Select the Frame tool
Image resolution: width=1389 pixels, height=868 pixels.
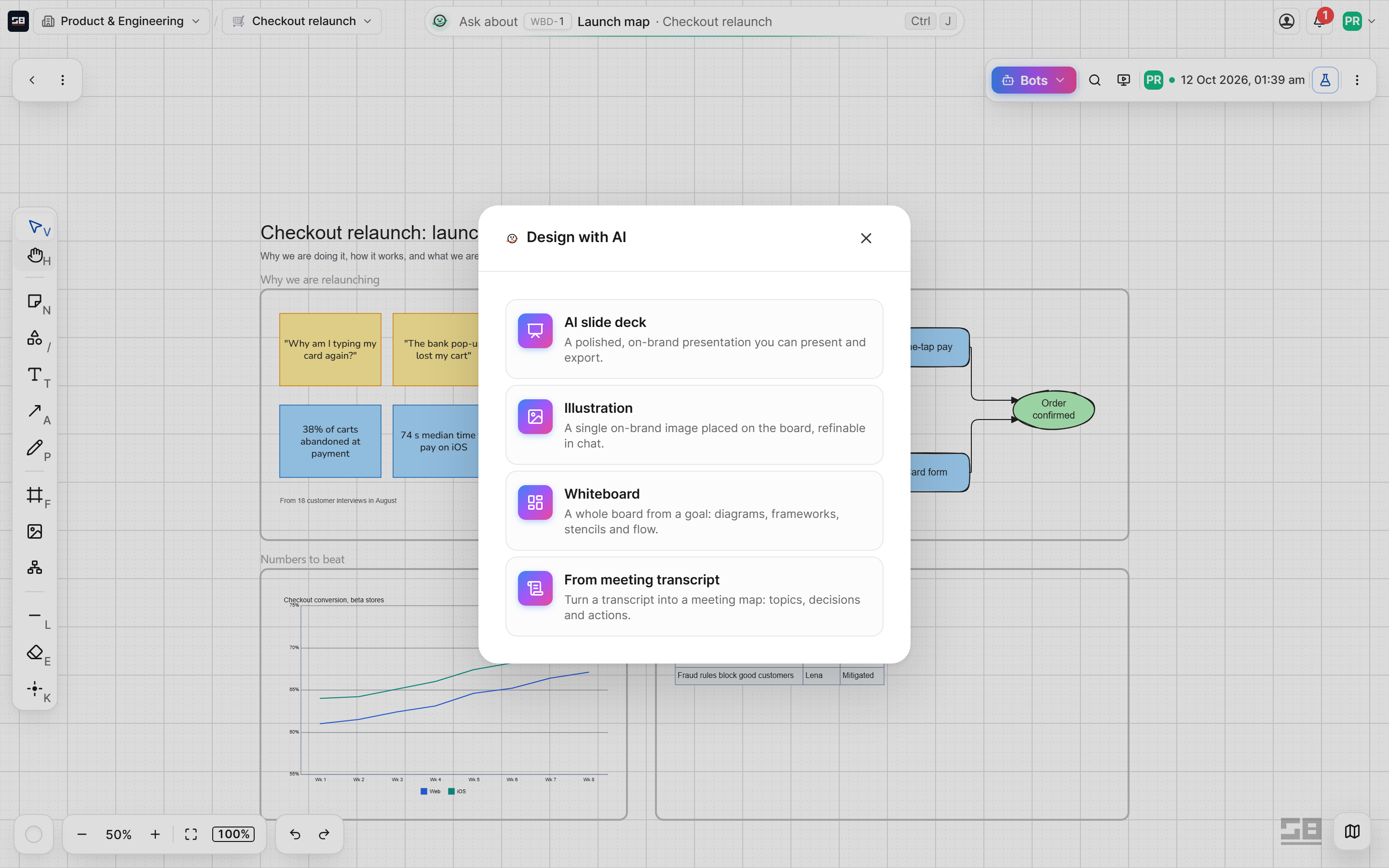(35, 495)
